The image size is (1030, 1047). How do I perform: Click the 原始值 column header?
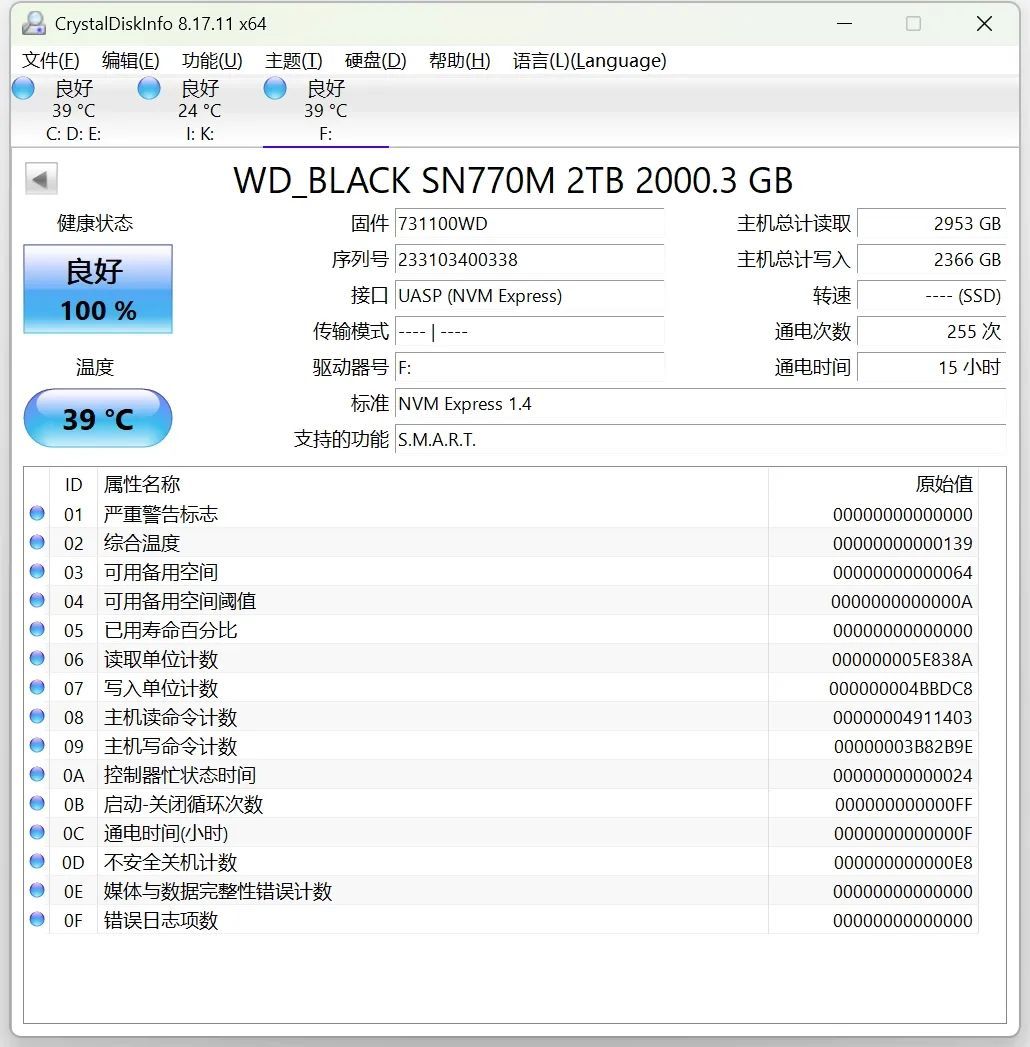[x=873, y=484]
